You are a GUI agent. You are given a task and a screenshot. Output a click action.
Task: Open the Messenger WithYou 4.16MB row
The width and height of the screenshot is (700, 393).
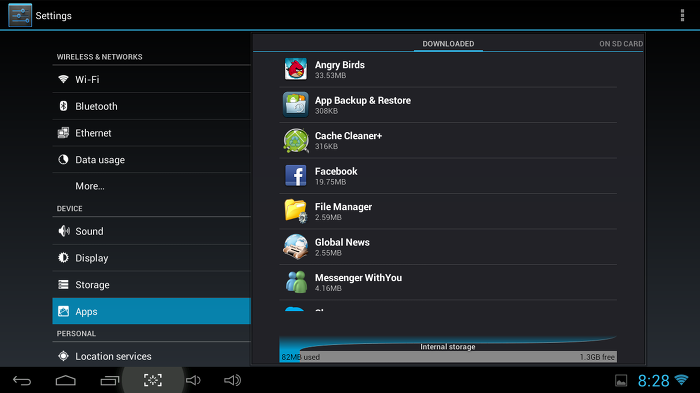[x=448, y=282]
